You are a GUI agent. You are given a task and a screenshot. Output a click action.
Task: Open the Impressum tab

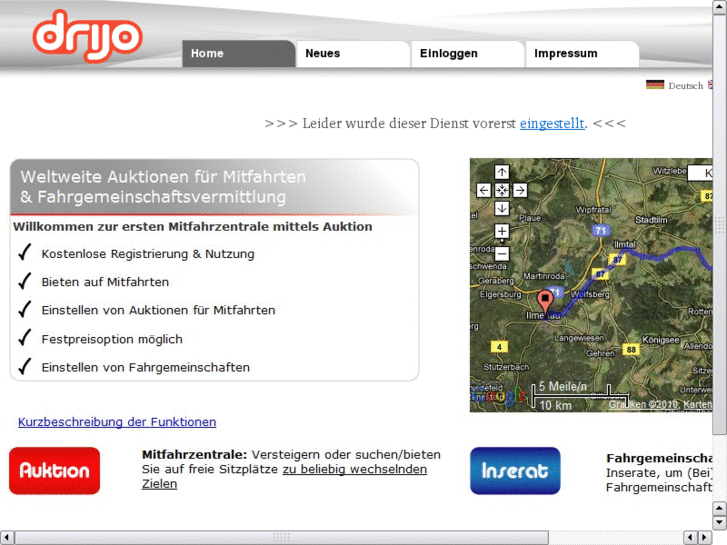click(581, 54)
